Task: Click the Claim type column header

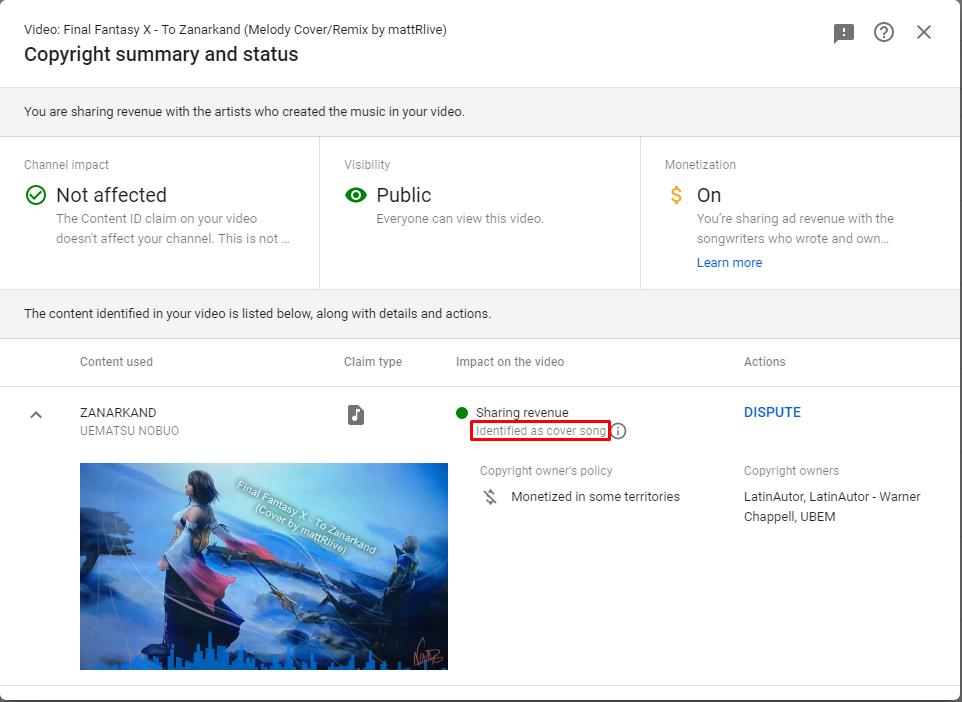Action: [x=373, y=362]
